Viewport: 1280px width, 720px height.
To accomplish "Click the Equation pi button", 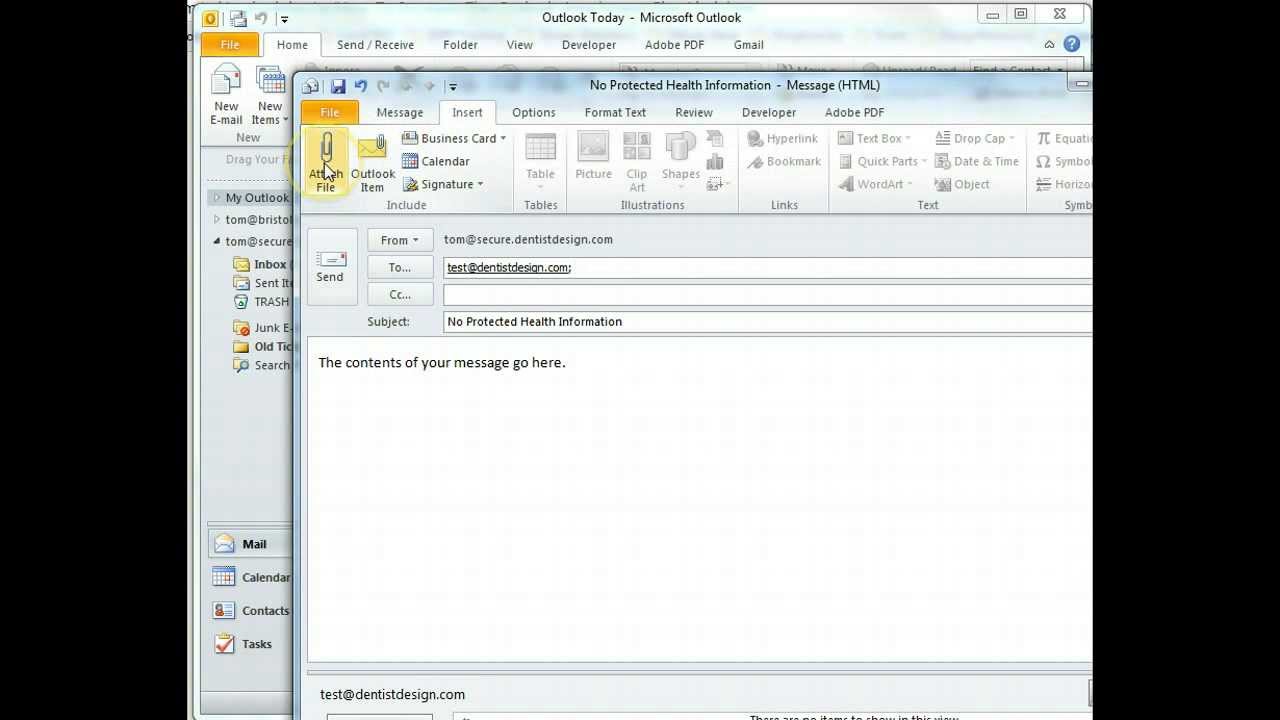I will 1064,138.
